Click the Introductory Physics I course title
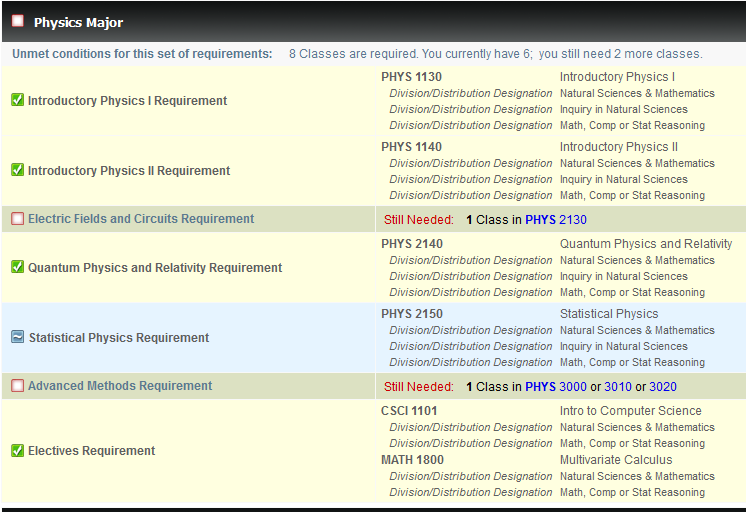 618,77
